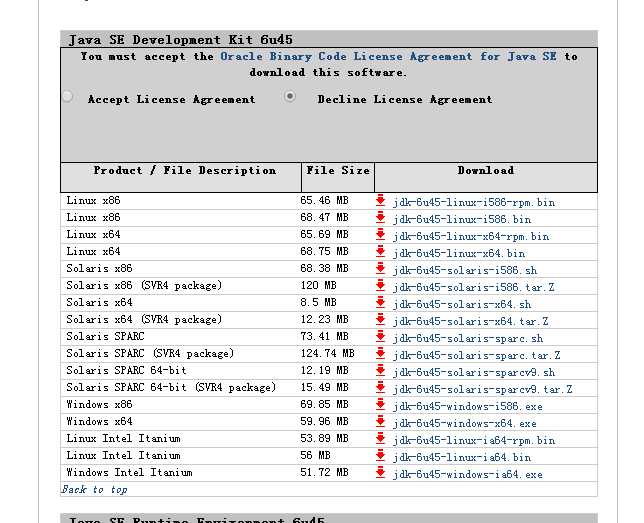The image size is (644, 523).
Task: Click download arrow icon for jdk-6u45-linux-ia64.bin
Action: (380, 455)
